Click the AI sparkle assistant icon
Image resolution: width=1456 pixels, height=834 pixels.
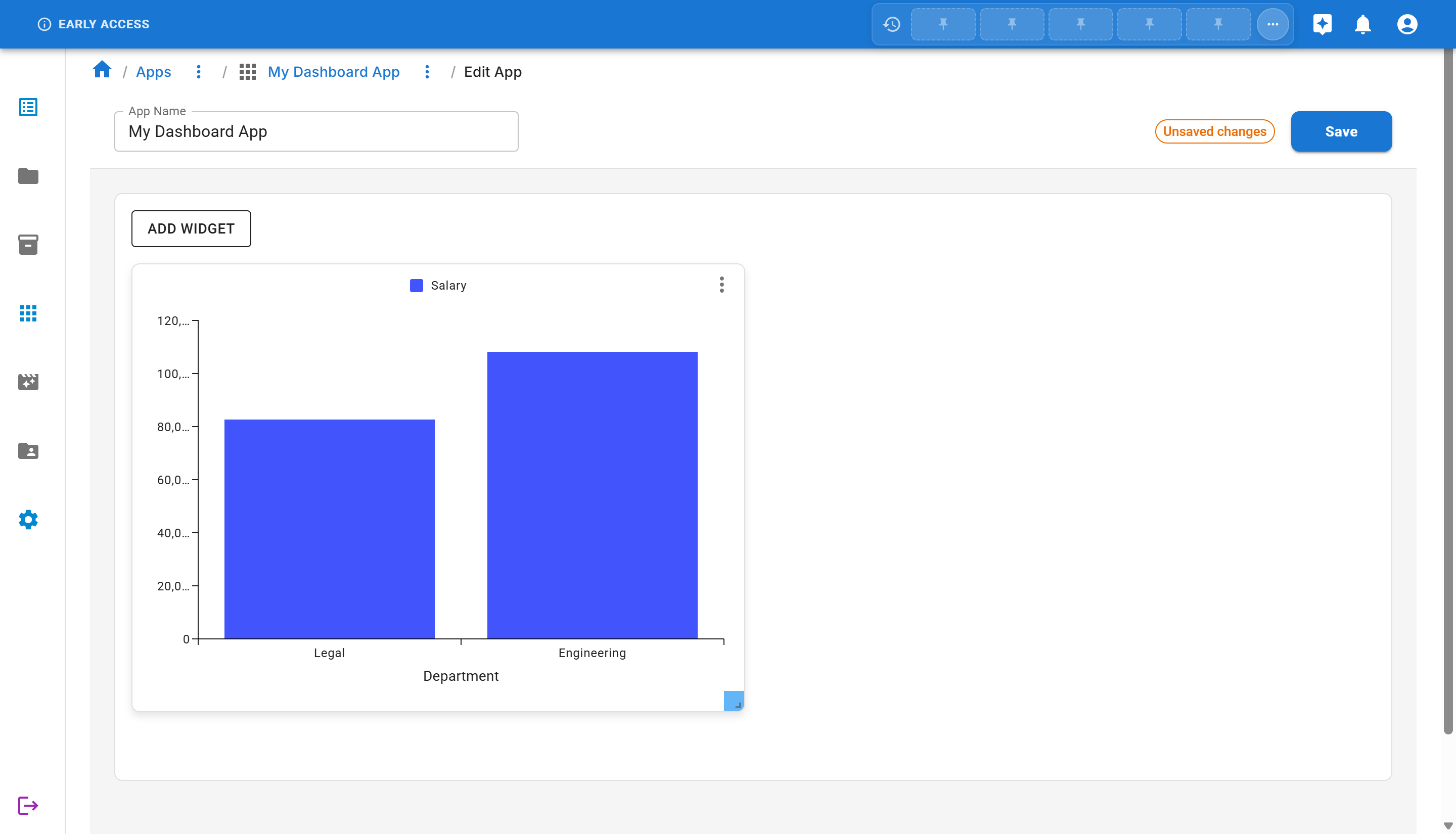pos(1322,24)
